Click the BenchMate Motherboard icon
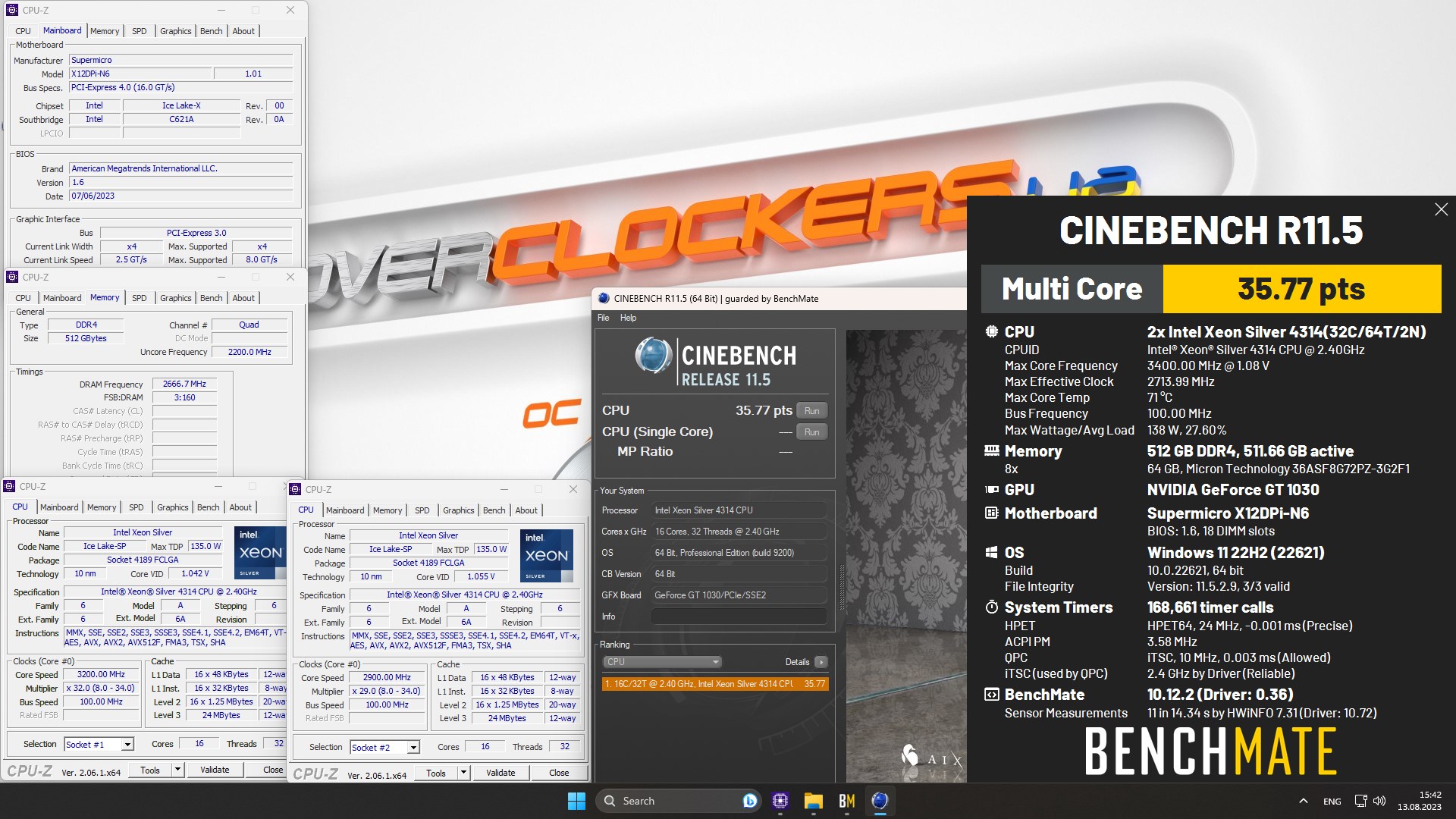 point(991,513)
